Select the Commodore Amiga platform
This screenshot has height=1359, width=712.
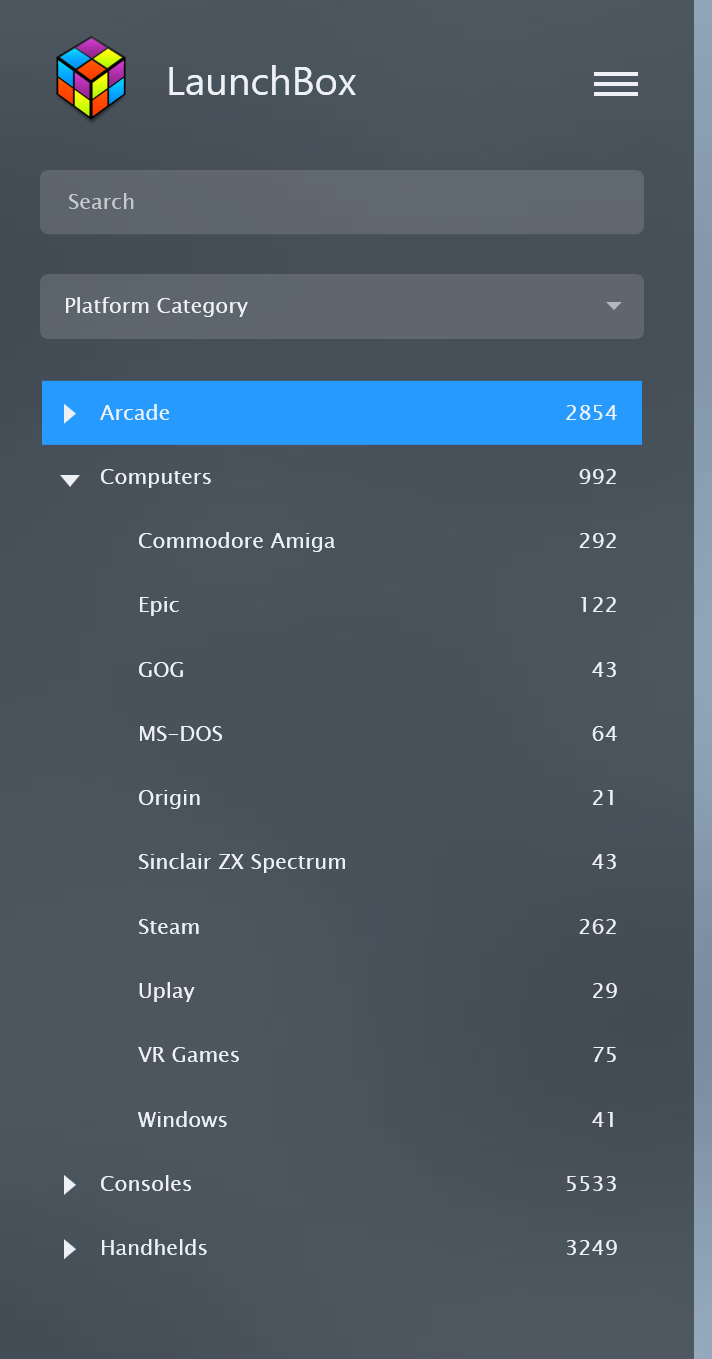point(342,541)
